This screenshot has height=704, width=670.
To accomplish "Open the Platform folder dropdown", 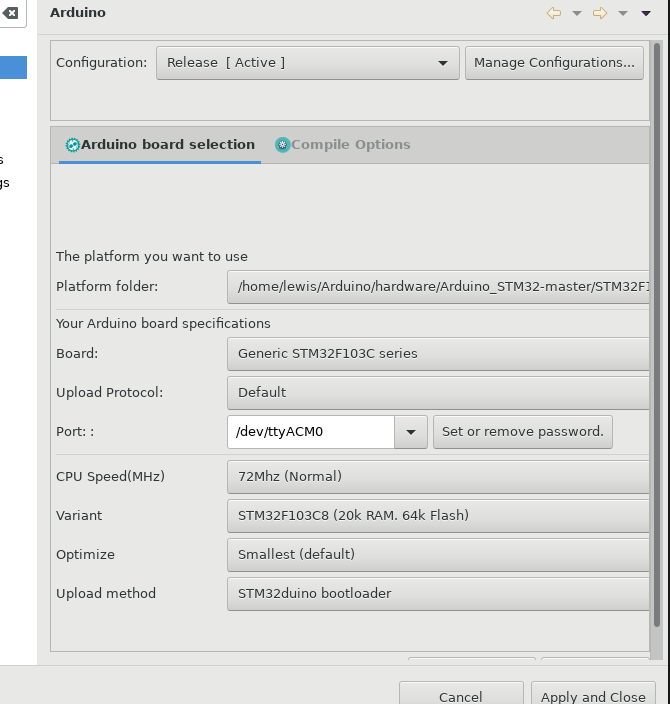I will [440, 287].
